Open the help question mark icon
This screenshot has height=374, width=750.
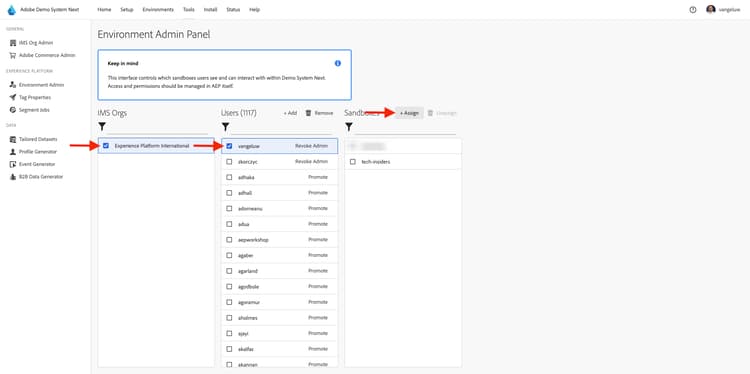point(693,10)
